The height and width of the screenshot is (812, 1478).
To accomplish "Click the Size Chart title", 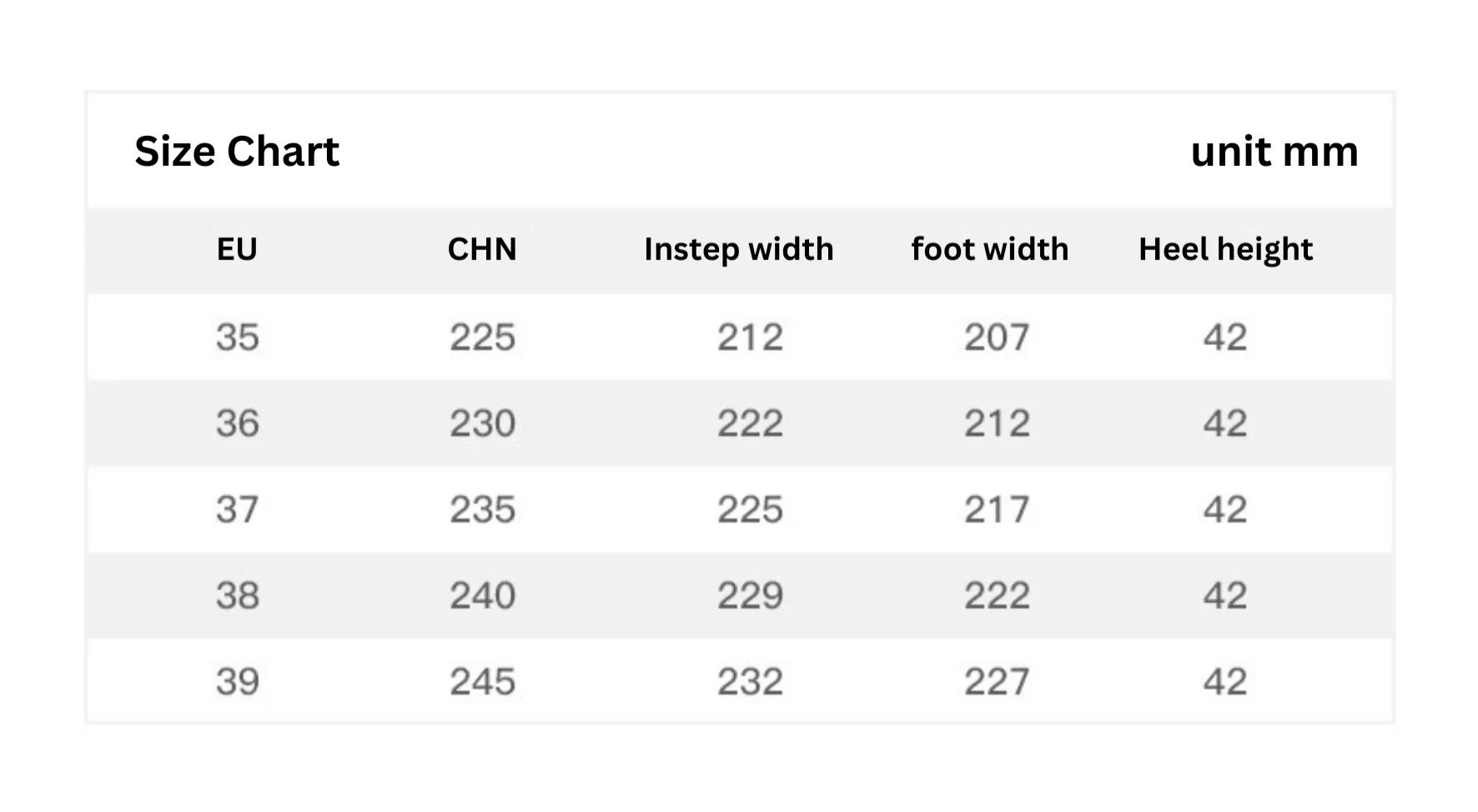I will coord(237,152).
